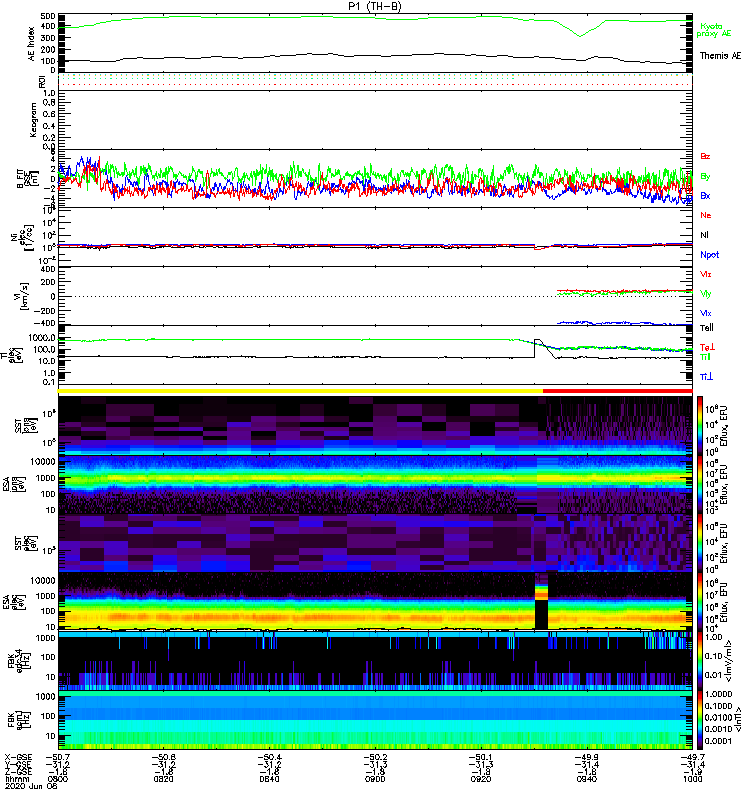Click the ESA electron spectrogram color bar
750x800 pixels.
[x=700, y=603]
